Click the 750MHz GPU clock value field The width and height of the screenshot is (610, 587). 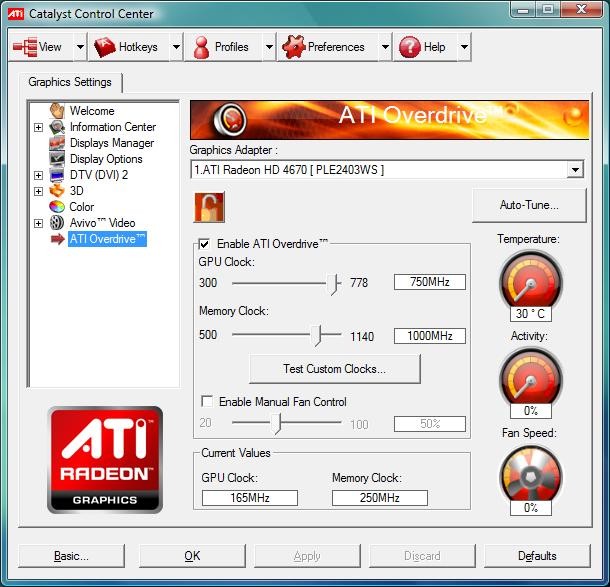click(429, 282)
